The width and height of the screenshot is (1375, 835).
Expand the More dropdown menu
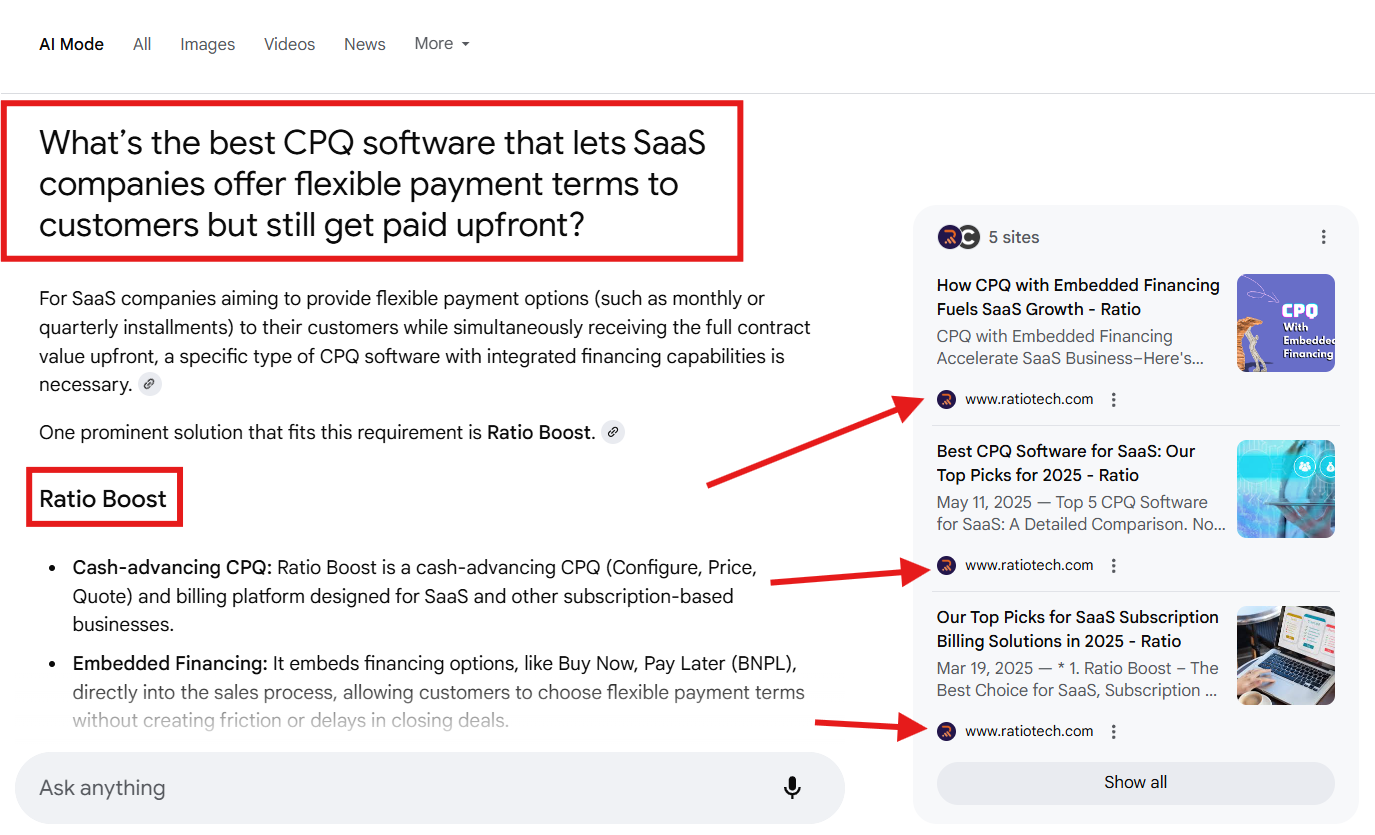coord(441,44)
